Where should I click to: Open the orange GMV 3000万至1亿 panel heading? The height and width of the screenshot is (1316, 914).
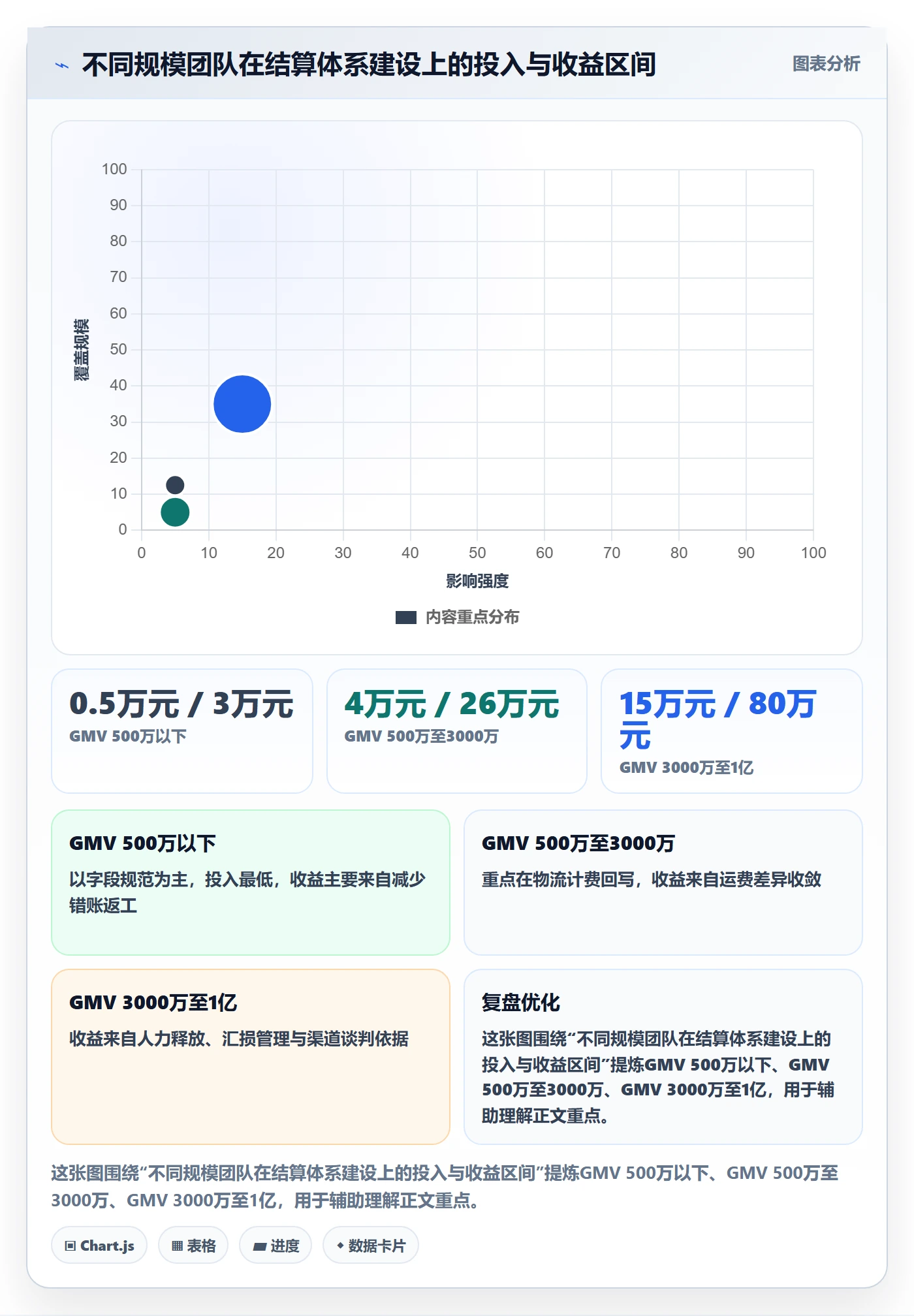[153, 1003]
